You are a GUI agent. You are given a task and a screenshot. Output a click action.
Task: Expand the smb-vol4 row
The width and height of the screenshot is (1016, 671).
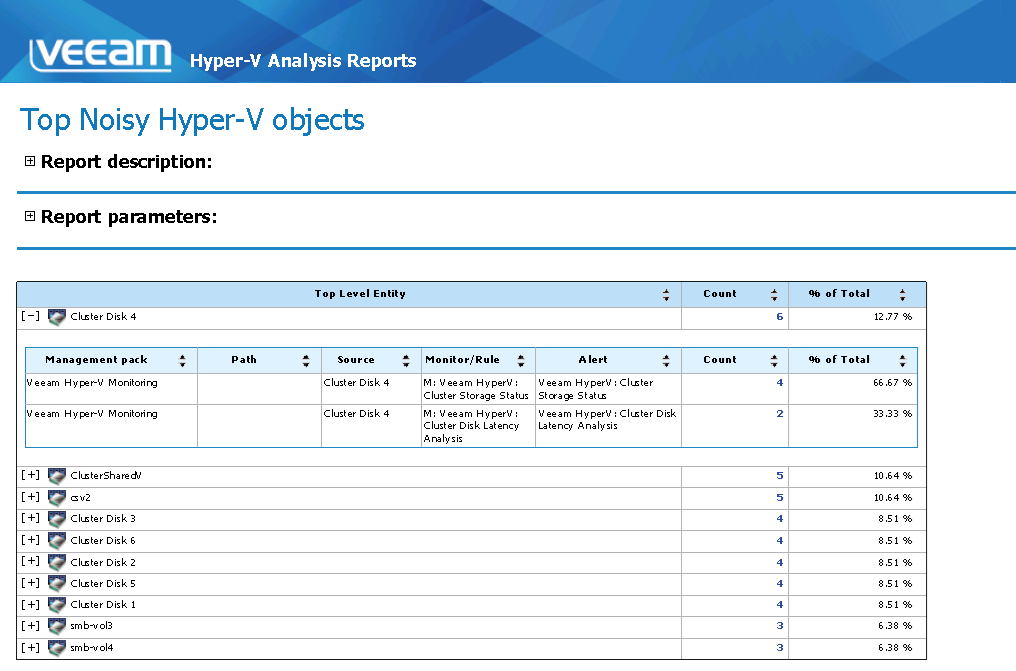(x=30, y=647)
